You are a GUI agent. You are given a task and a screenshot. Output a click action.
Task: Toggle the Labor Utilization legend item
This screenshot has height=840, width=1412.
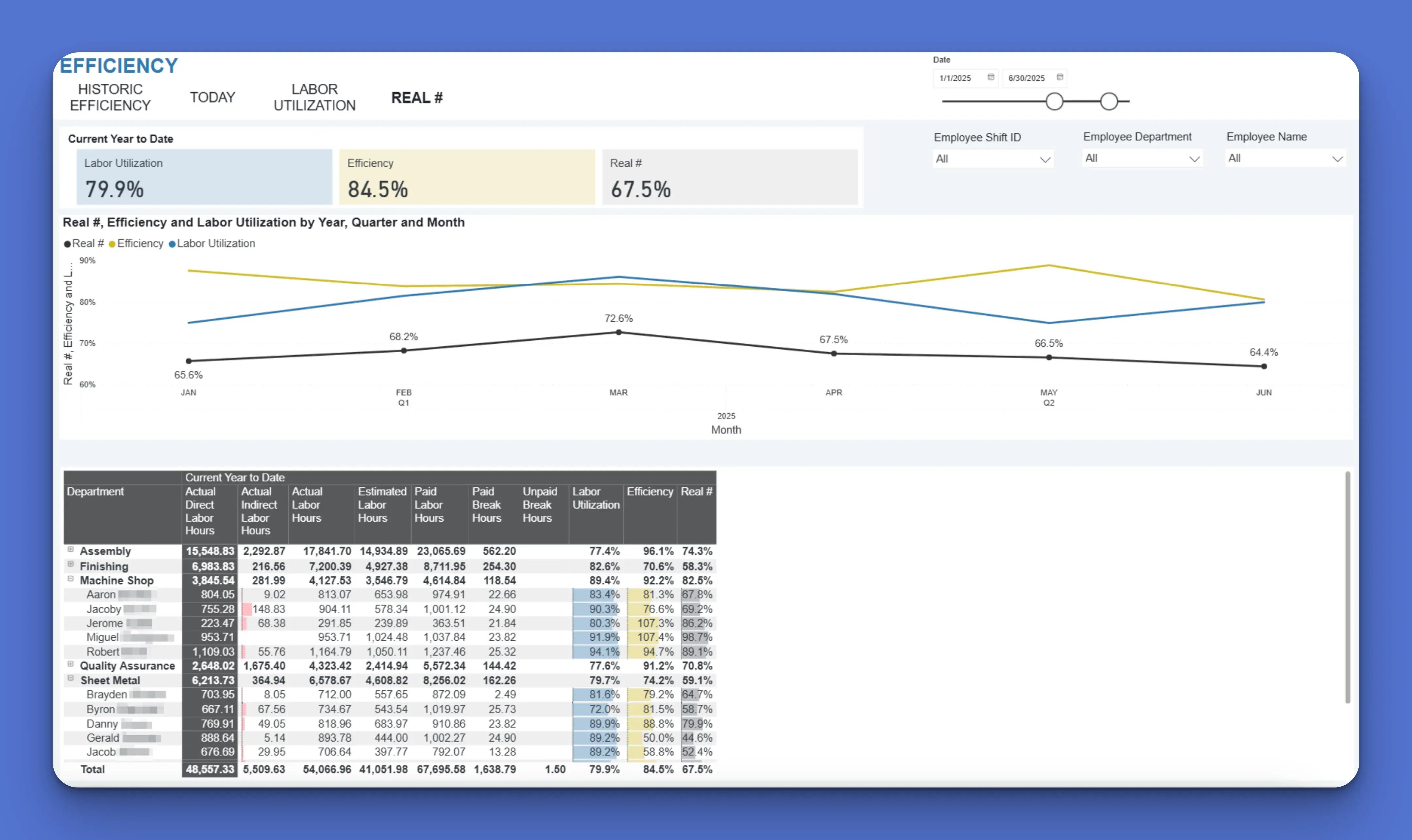215,244
